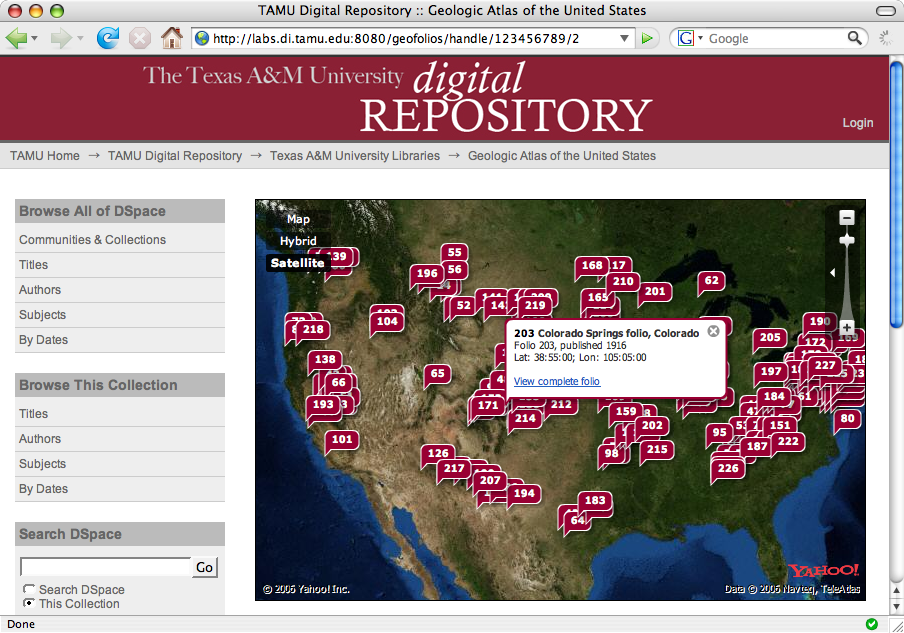Click the browser Home icon
Image resolution: width=904 pixels, height=633 pixels.
click(172, 38)
